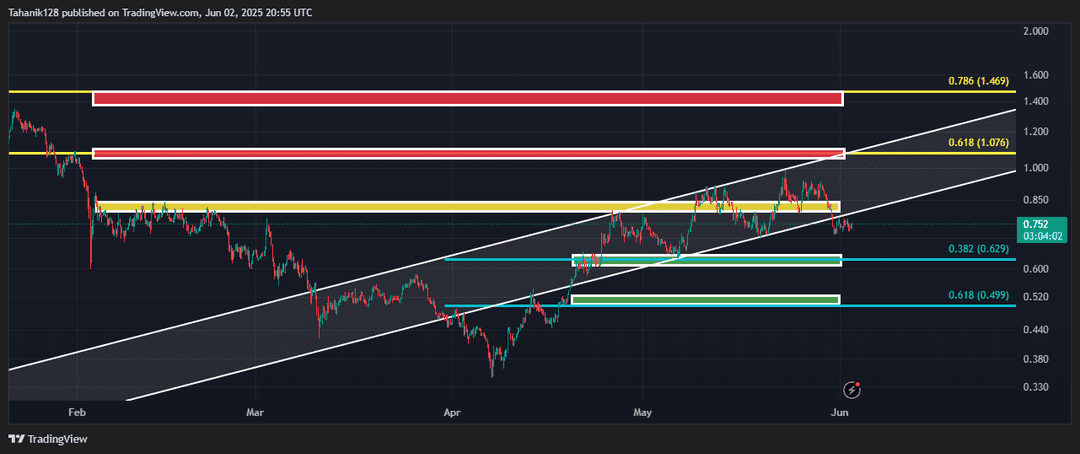Screen dimensions: 1080x454
Task: Click the yellow 0.618 (1.076) Fibonacci label
Action: point(978,143)
